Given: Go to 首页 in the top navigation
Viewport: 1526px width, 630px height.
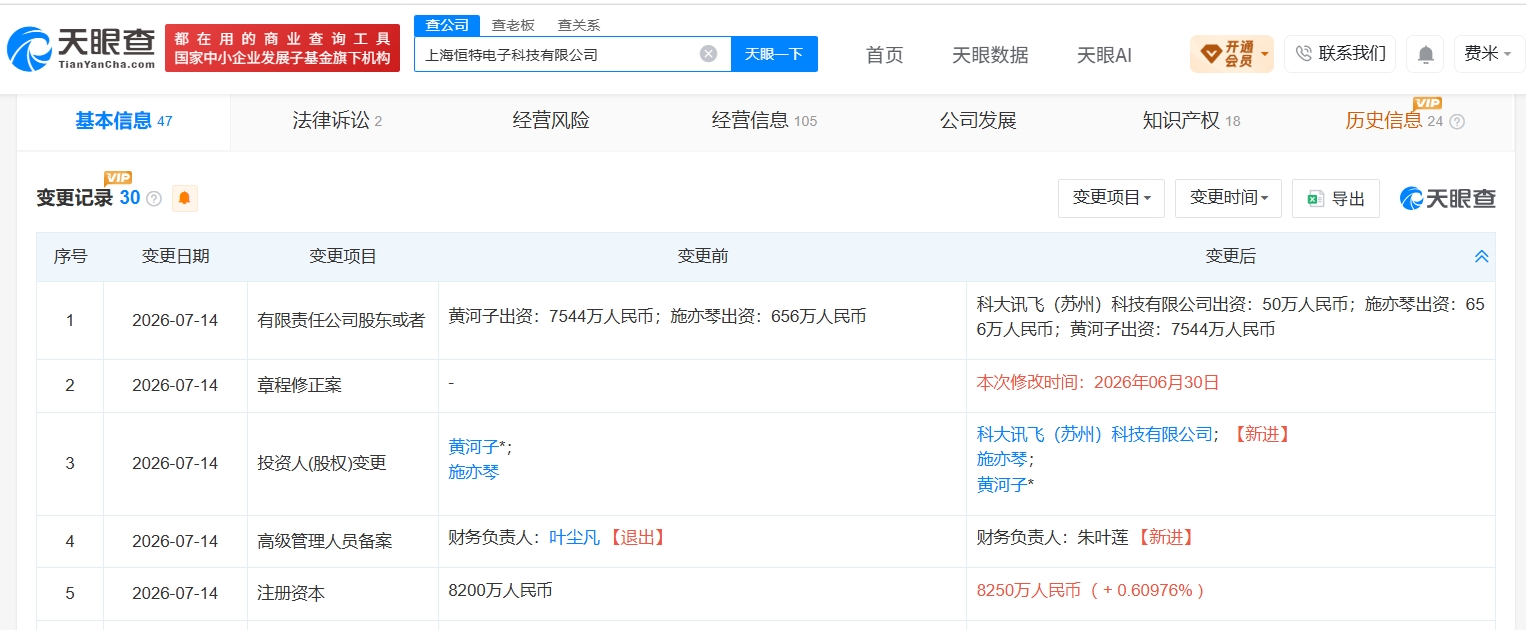Looking at the screenshot, I should tap(884, 55).
